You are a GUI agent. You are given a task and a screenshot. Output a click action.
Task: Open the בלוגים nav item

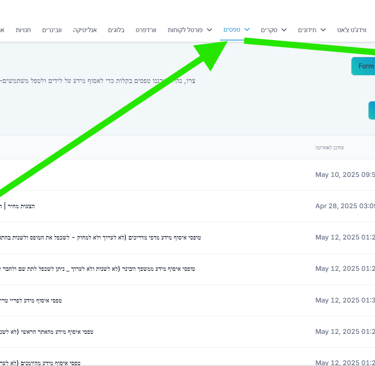point(116,30)
